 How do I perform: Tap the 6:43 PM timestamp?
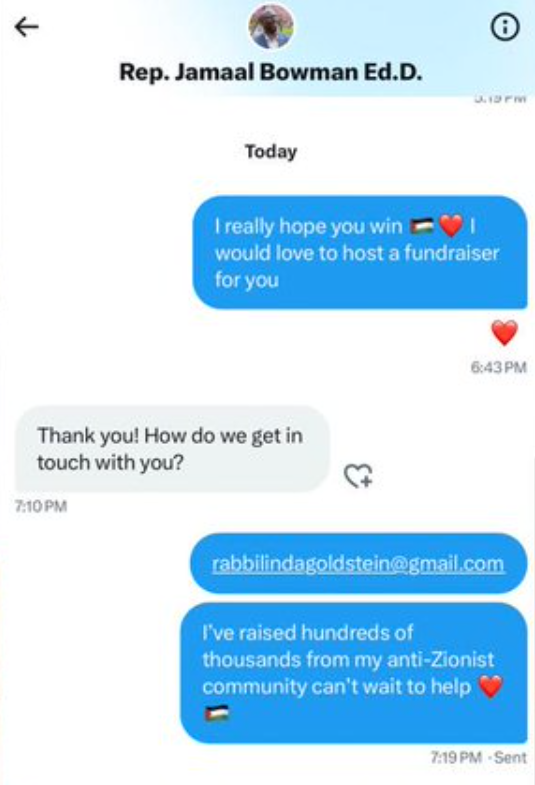tap(498, 367)
